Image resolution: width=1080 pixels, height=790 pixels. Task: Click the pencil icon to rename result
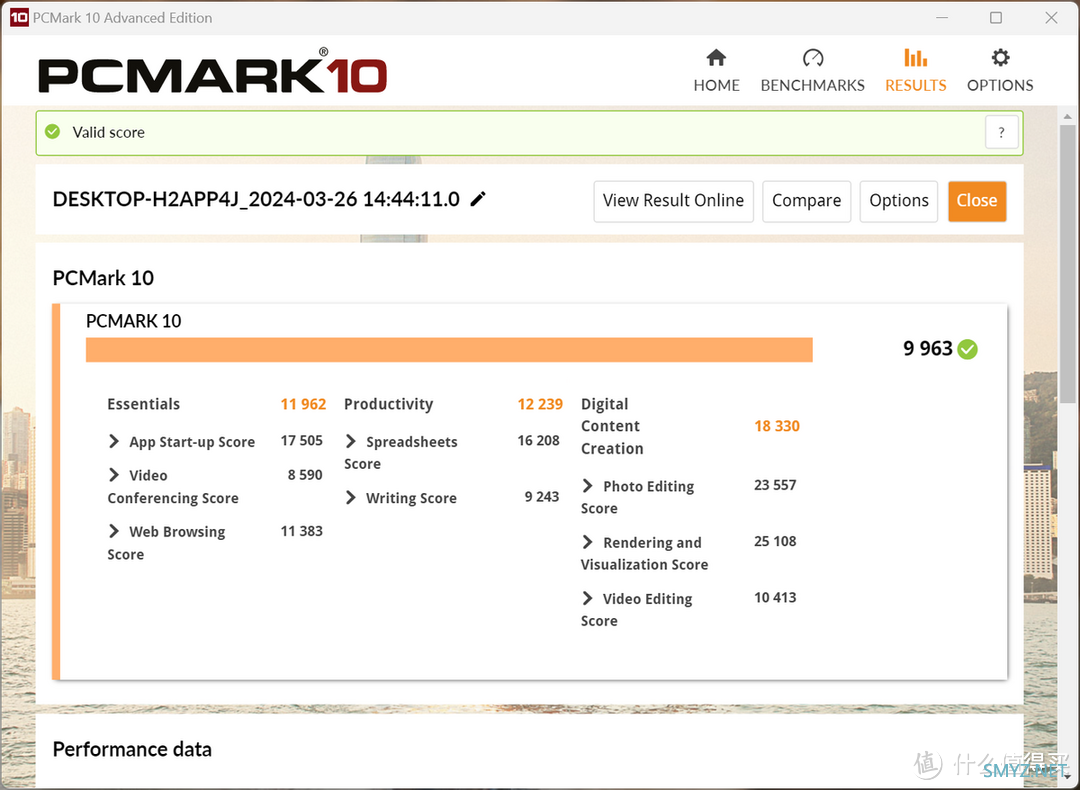pyautogui.click(x=478, y=199)
